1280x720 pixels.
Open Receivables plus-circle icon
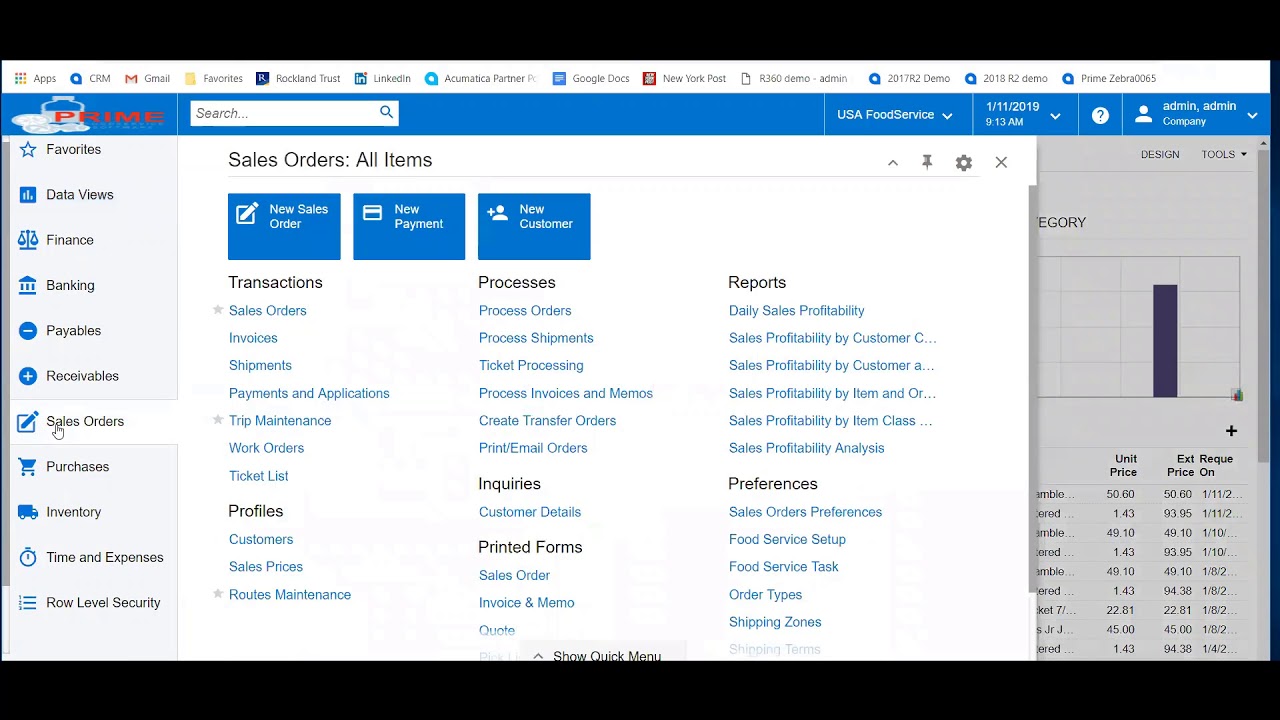click(x=28, y=376)
